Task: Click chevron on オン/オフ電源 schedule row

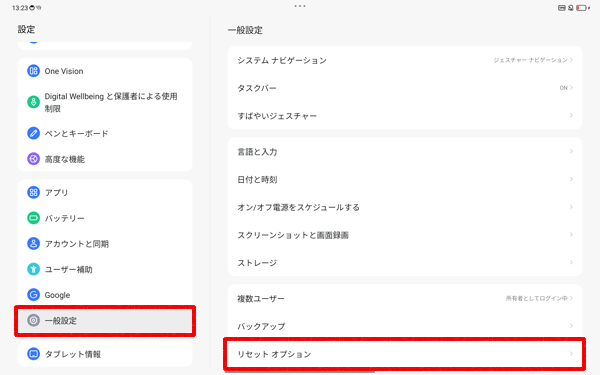Action: [571, 207]
